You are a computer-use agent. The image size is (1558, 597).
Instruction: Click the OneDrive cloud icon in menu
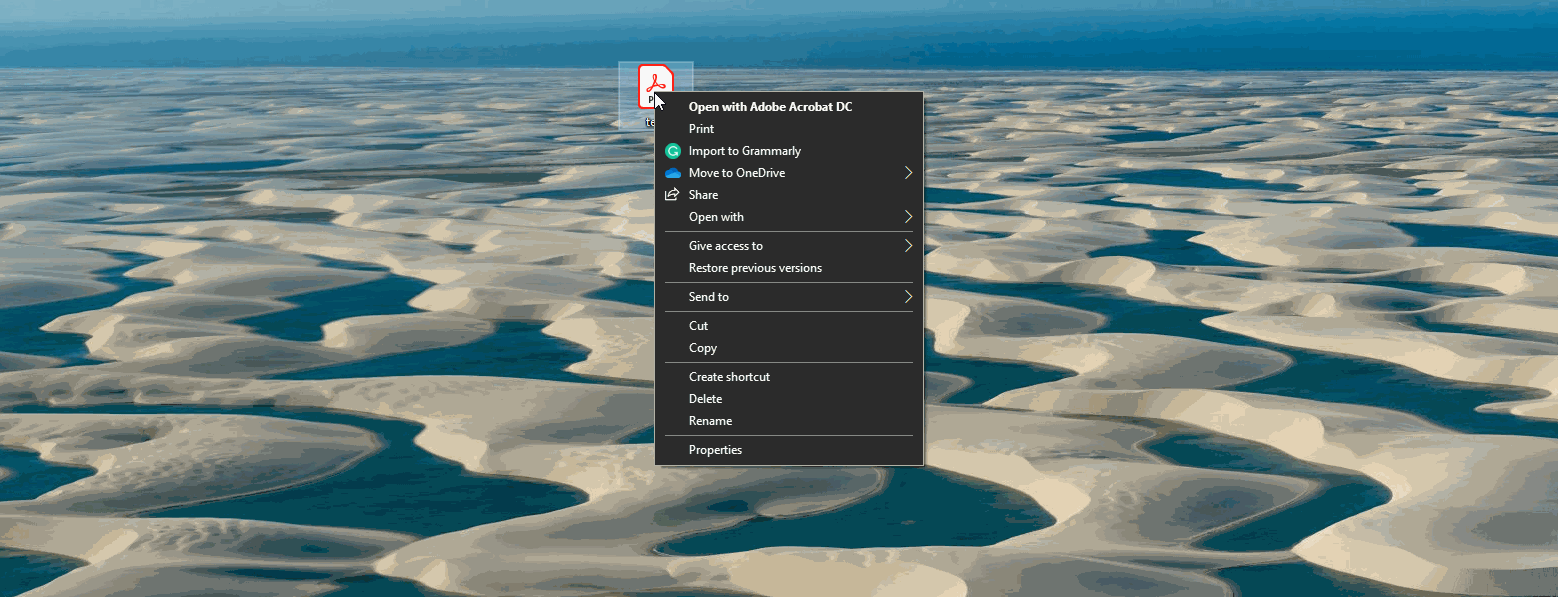pyautogui.click(x=673, y=173)
